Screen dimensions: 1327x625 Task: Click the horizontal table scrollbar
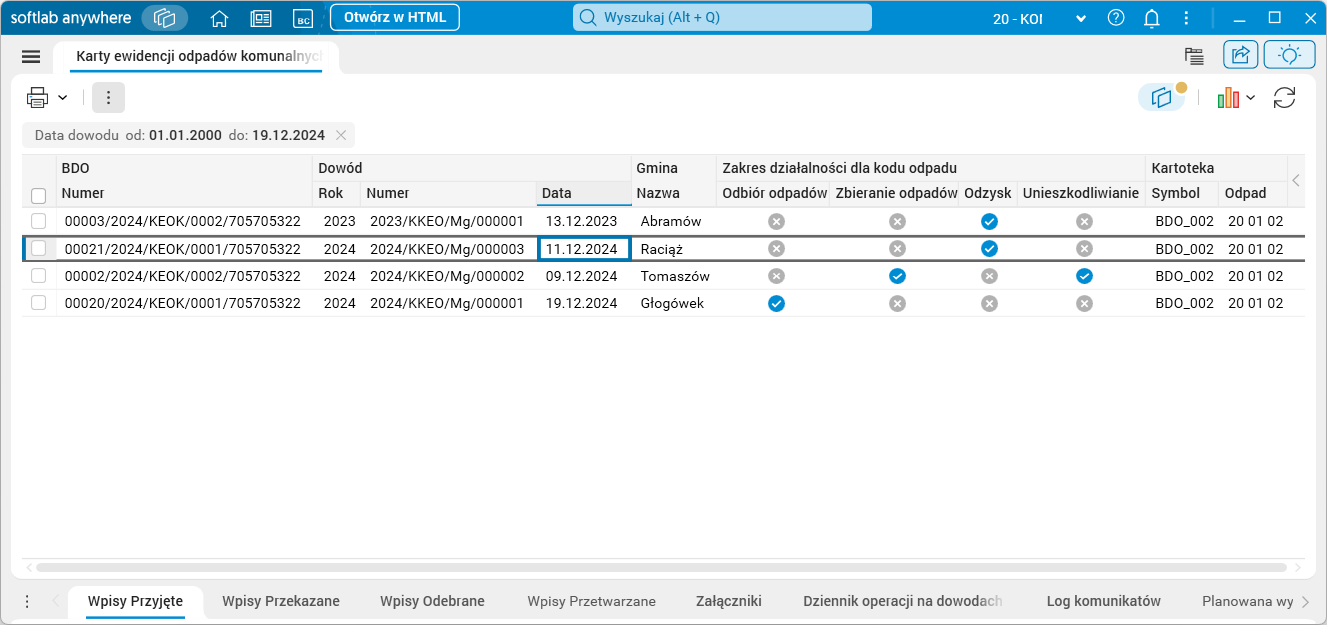pos(660,568)
